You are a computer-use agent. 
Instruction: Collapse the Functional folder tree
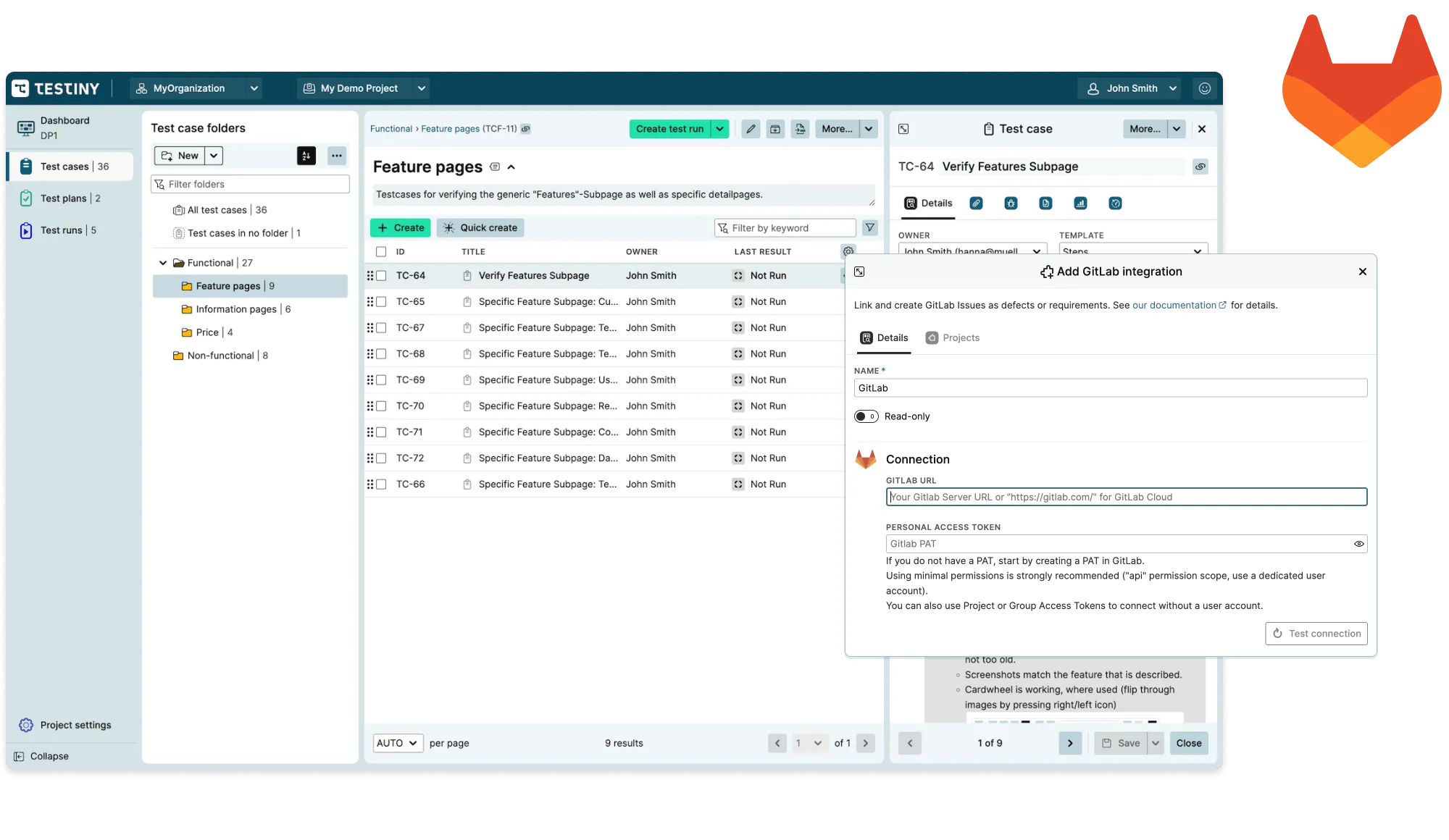163,263
